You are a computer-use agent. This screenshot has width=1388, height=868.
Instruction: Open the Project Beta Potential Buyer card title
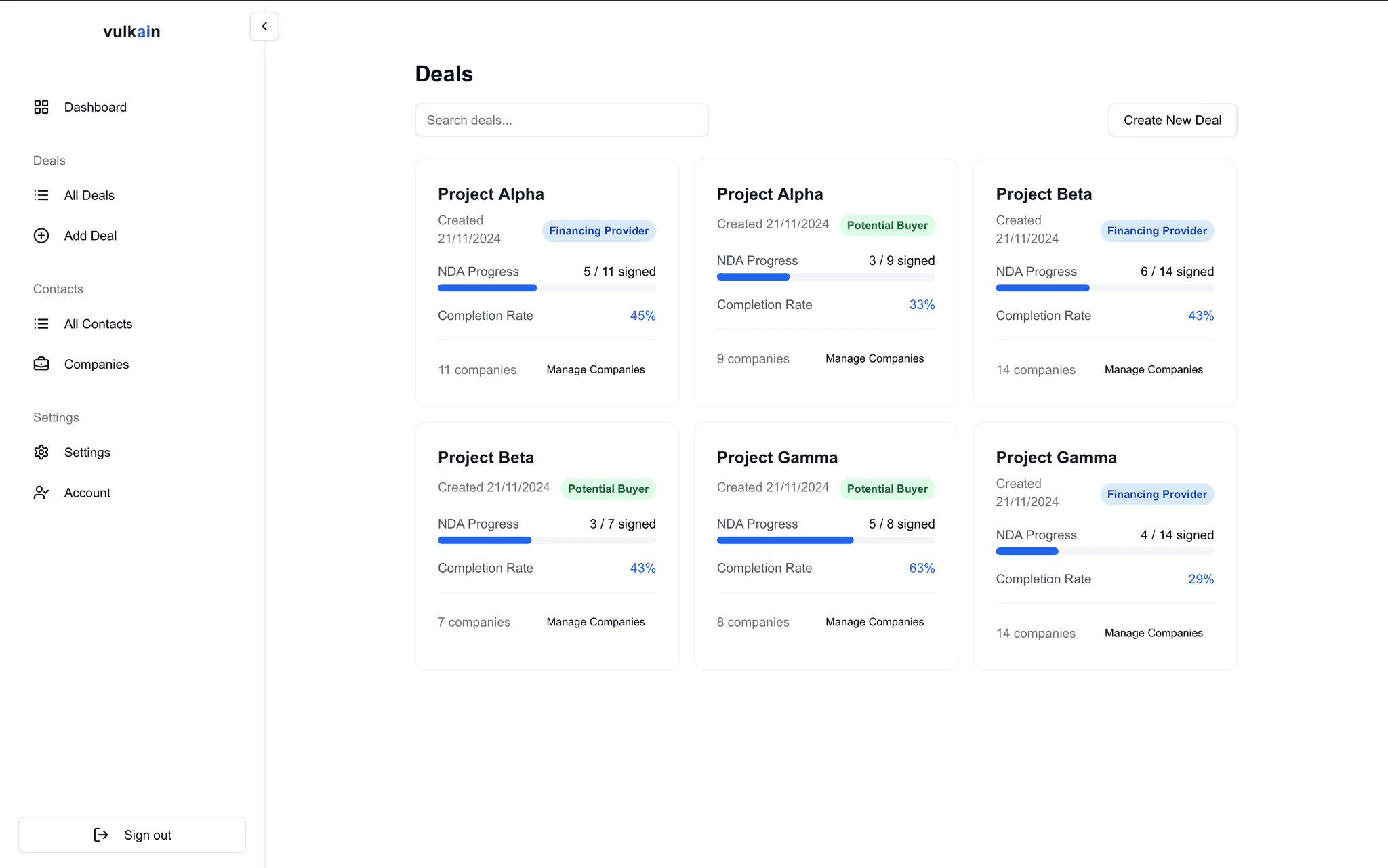[x=485, y=457]
